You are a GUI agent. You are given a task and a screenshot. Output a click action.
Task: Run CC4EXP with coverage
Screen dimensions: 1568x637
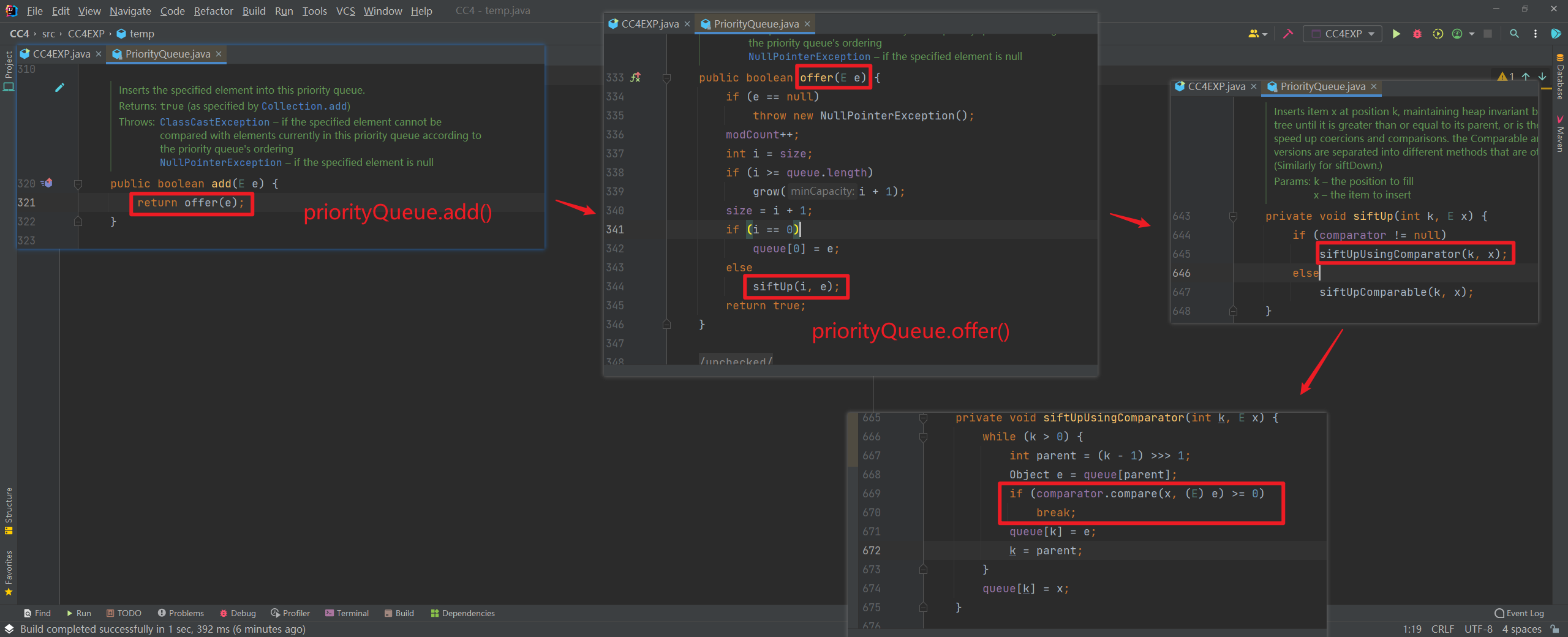coord(1438,34)
